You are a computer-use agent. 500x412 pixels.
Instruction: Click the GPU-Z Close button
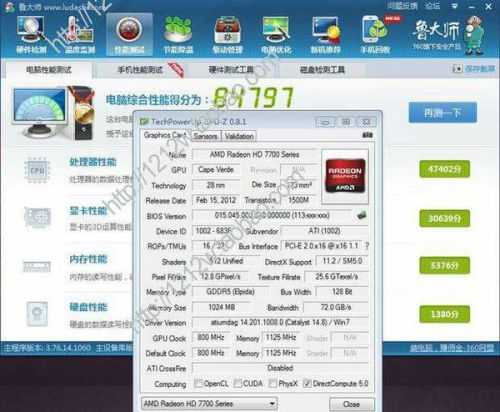[x=352, y=404]
